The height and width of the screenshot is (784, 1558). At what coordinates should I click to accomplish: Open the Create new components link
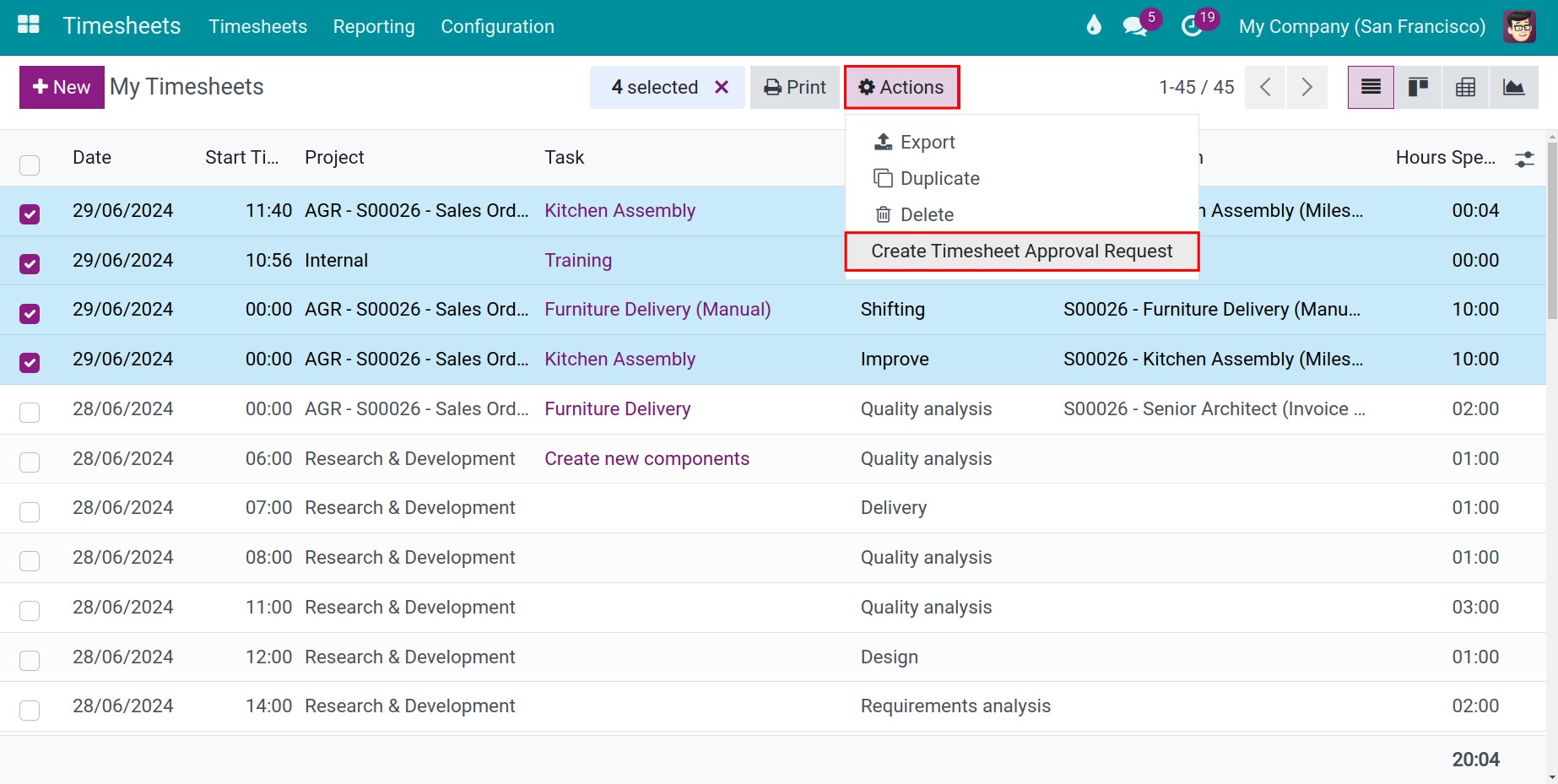[646, 459]
